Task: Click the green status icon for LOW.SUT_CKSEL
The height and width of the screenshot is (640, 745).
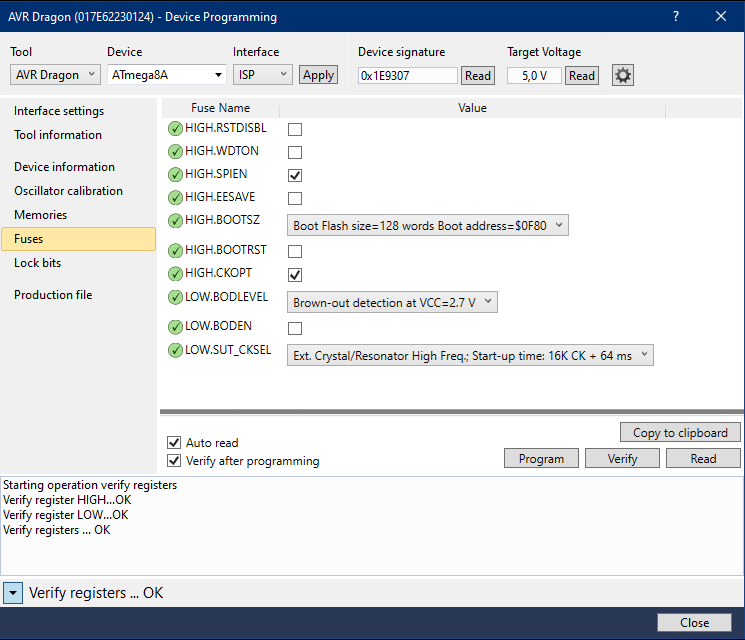Action: point(175,351)
